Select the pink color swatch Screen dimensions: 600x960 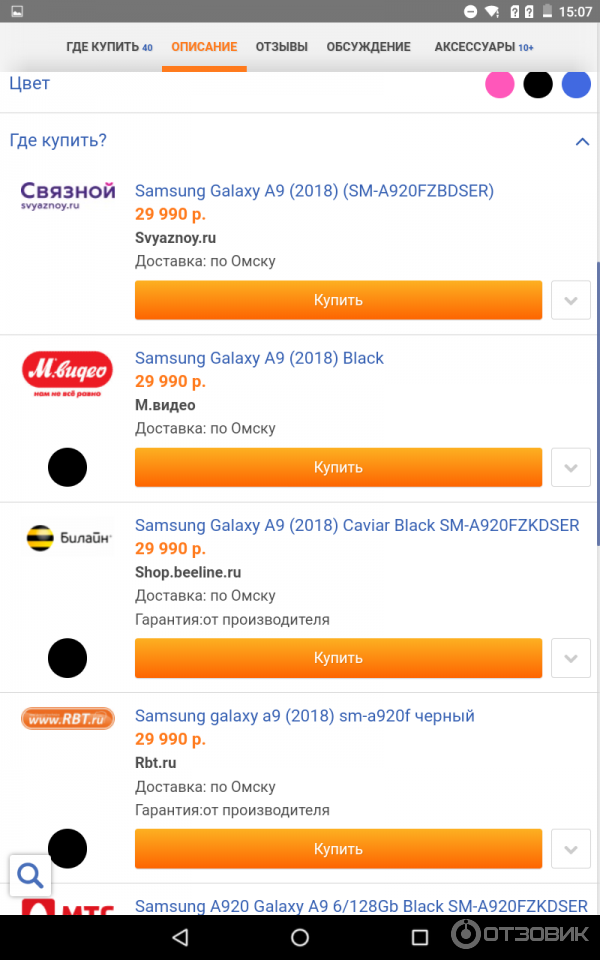(499, 84)
